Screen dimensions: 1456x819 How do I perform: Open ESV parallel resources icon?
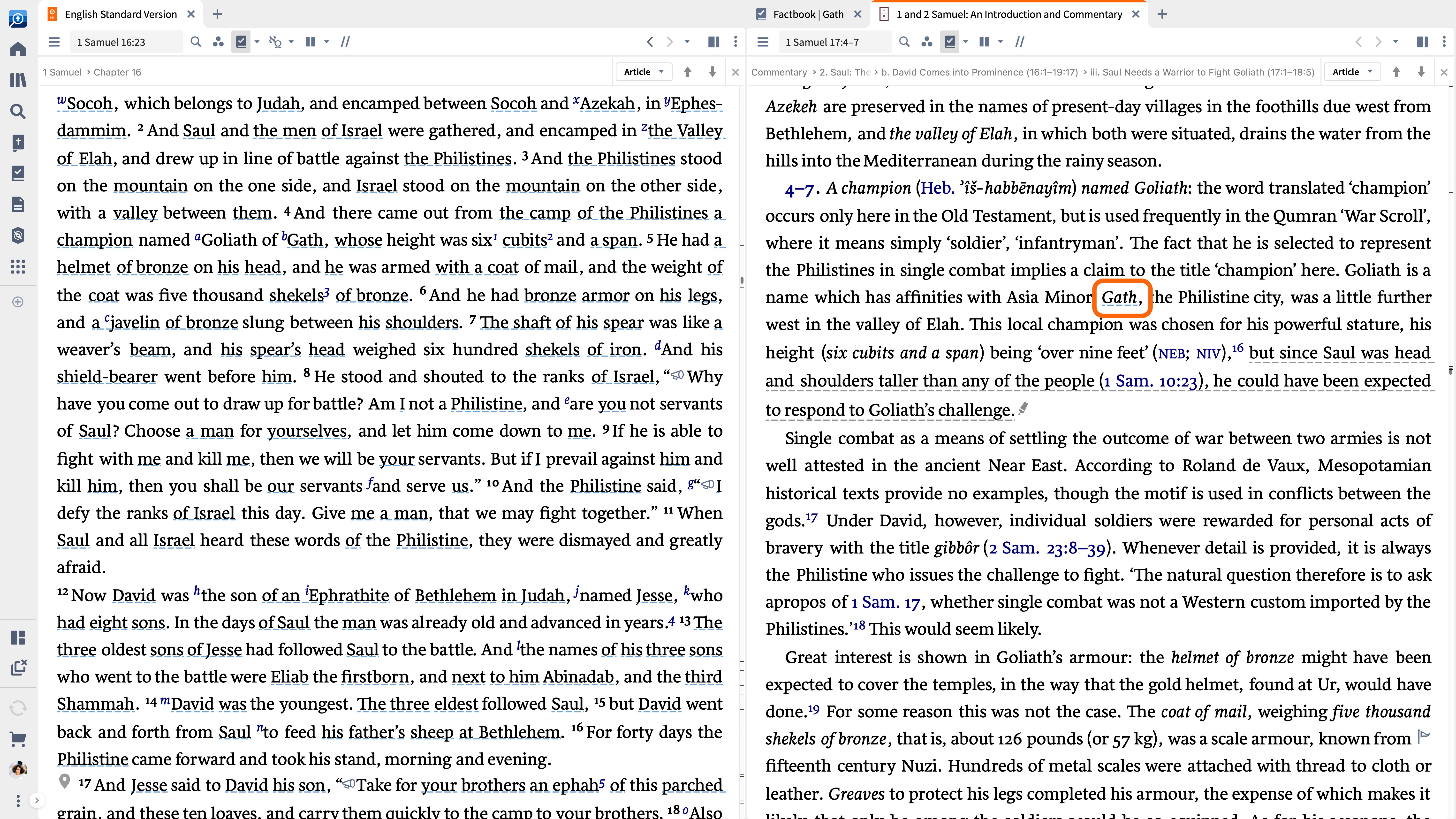218,42
